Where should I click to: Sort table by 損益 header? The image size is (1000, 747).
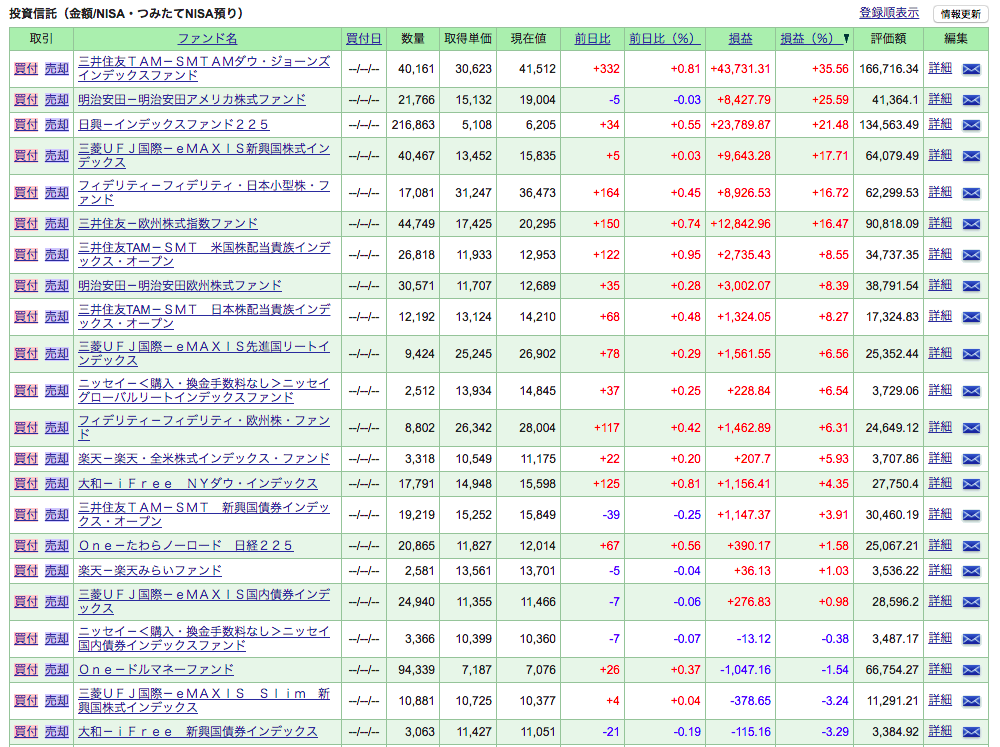[x=740, y=39]
